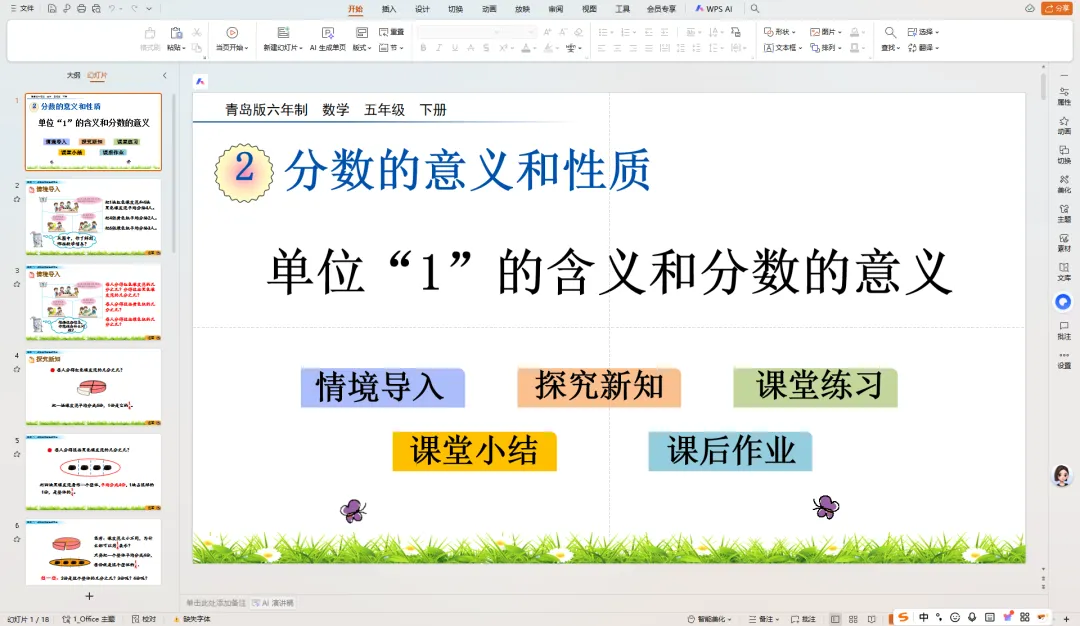1080x626 pixels.
Task: Click the clear formatting eraser icon
Action: pos(579,32)
